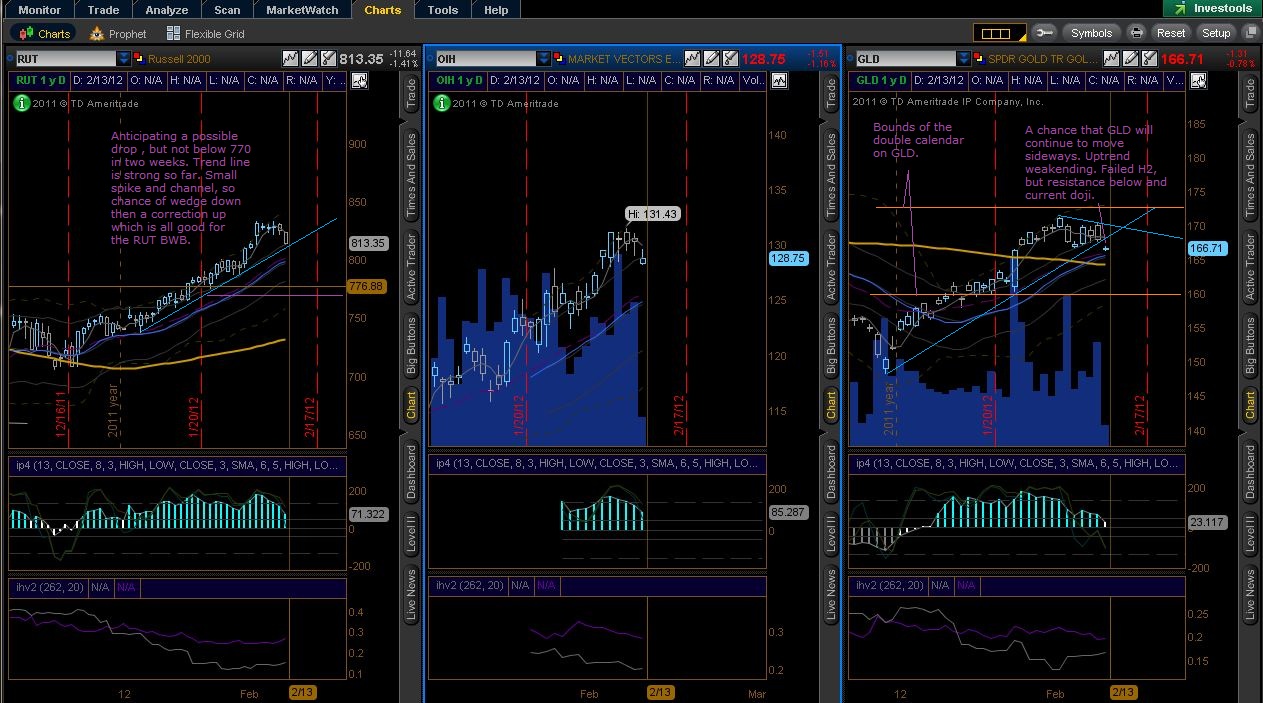1263x703 pixels.
Task: Select the drawing pencil tool on OIH chart
Action: pyautogui.click(x=712, y=59)
